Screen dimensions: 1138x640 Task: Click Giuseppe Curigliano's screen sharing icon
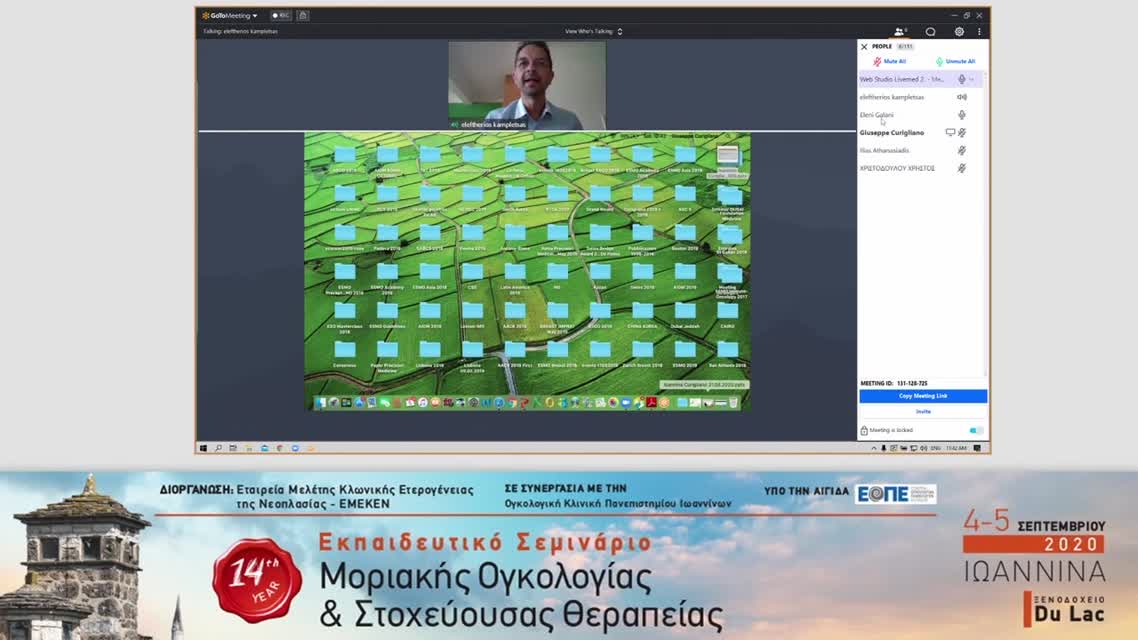(950, 133)
